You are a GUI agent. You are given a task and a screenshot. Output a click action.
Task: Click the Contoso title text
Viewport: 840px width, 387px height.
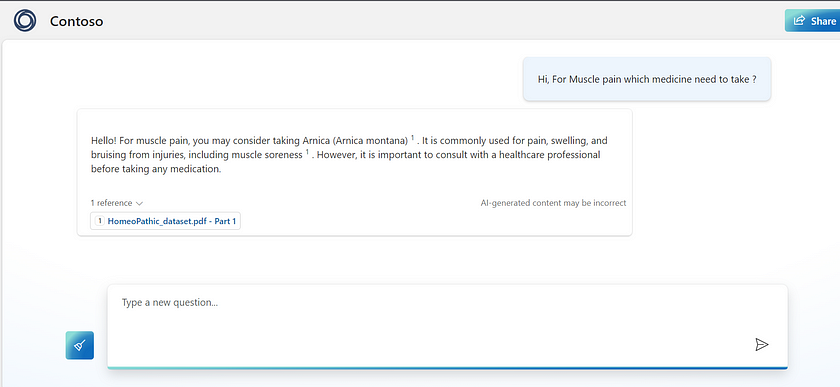coord(77,21)
